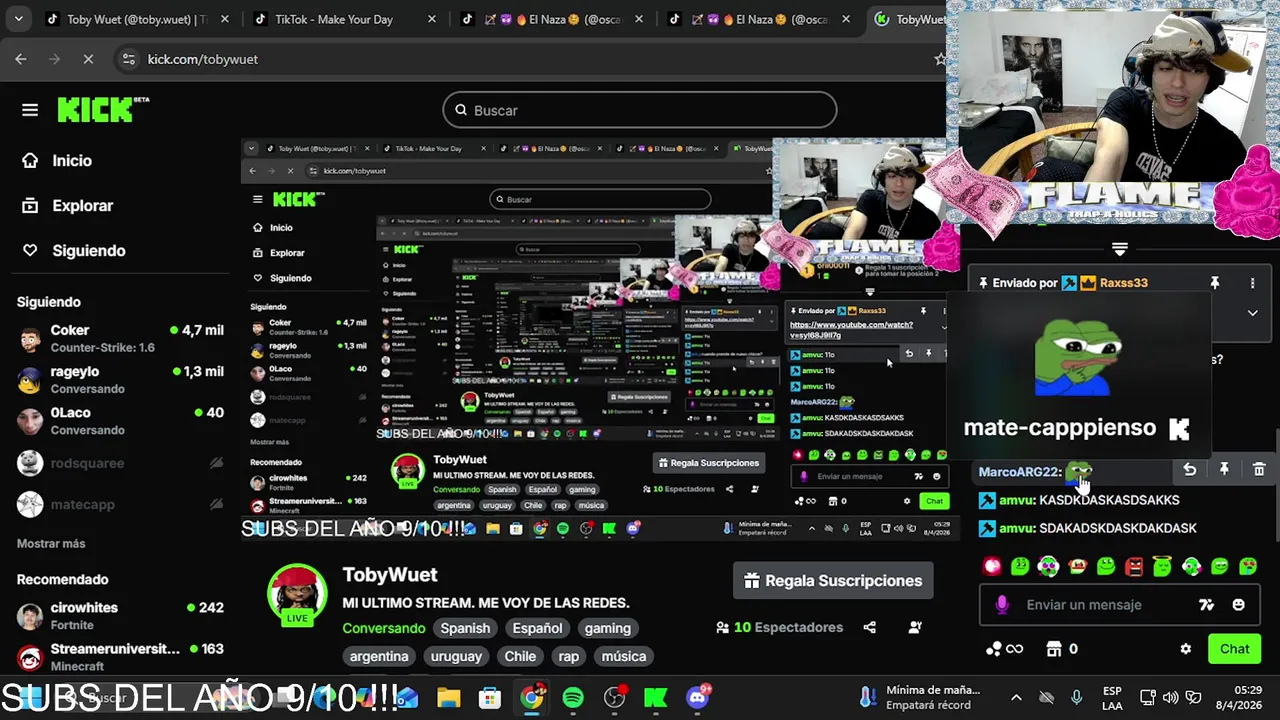The width and height of the screenshot is (1280, 720).
Task: Open the pinned message options menu
Action: 1252,283
